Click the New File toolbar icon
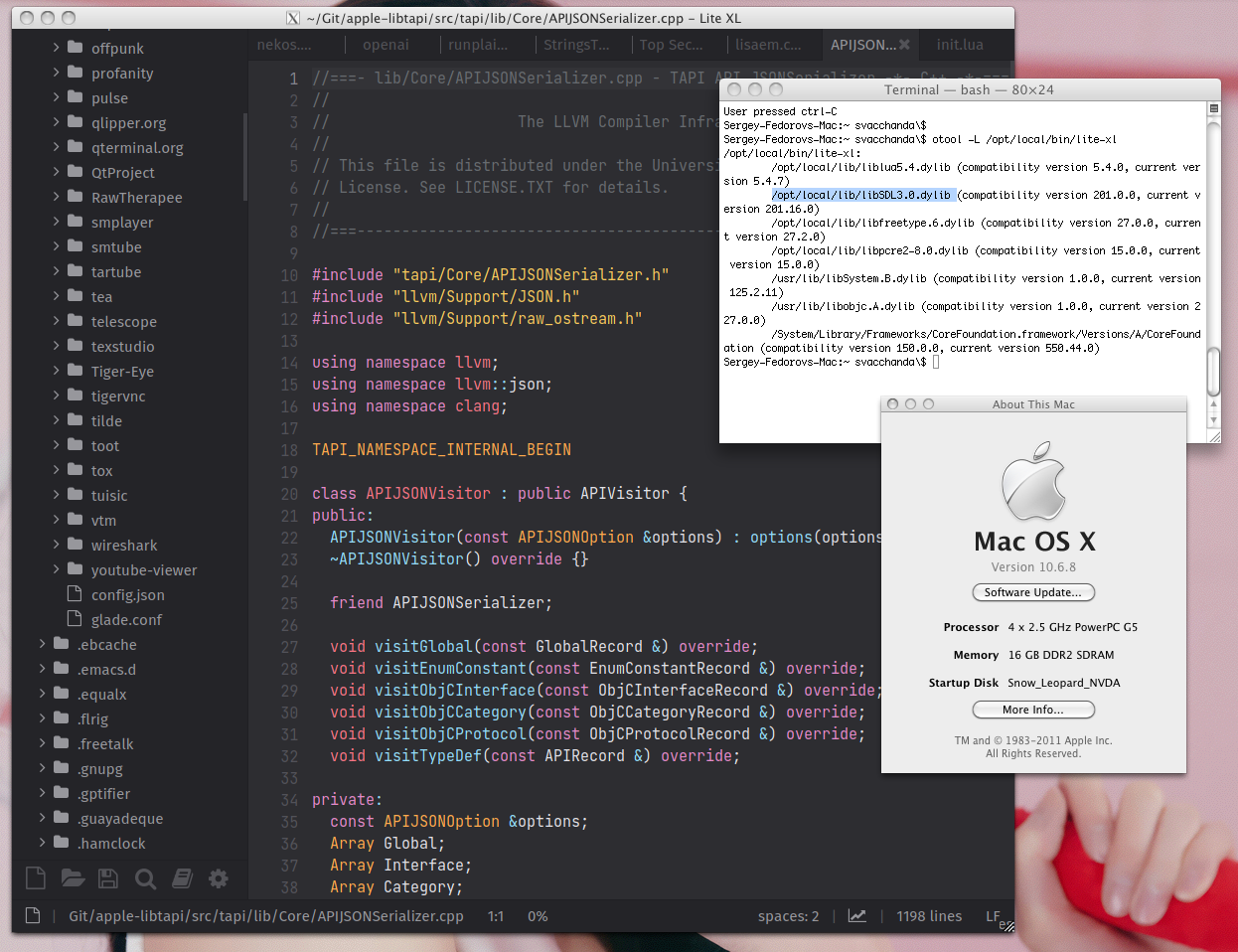1238x952 pixels. pyautogui.click(x=36, y=877)
